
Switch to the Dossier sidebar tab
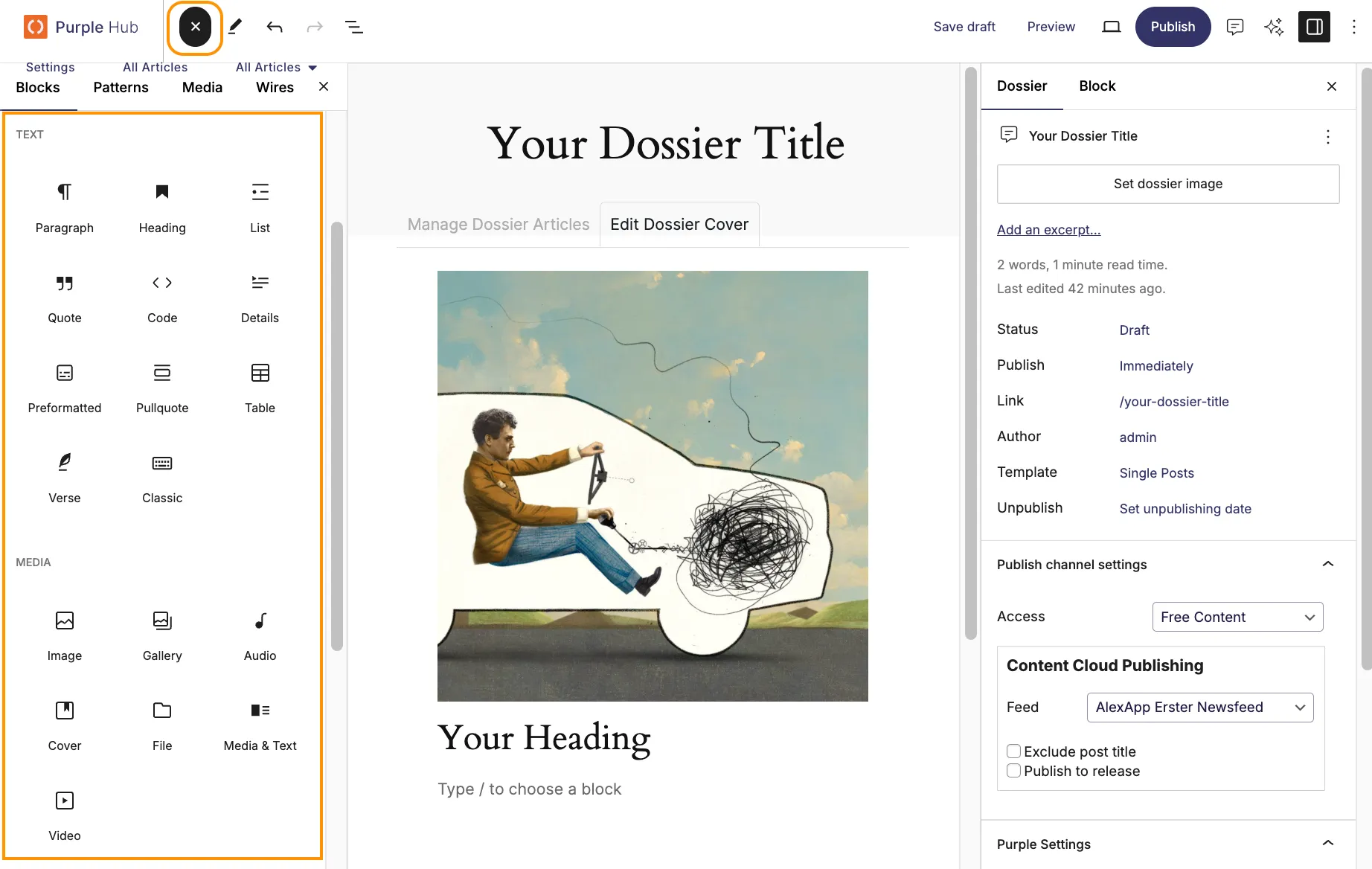click(1022, 86)
